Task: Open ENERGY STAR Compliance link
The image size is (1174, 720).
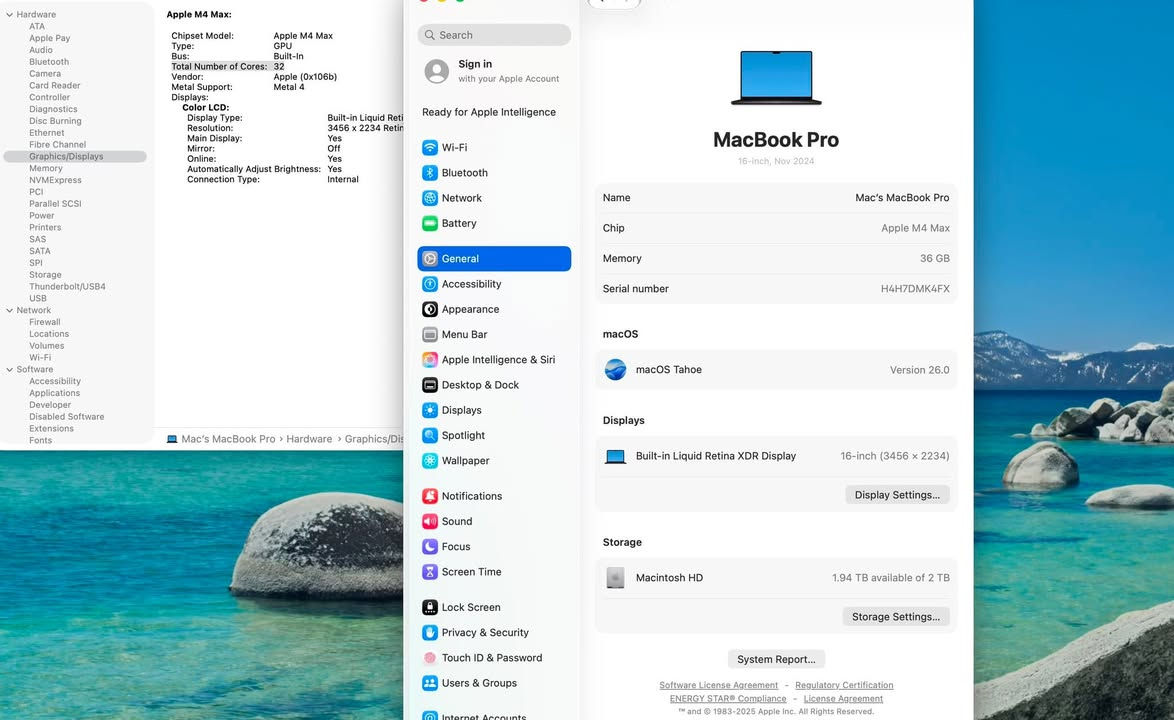Action: click(x=728, y=699)
